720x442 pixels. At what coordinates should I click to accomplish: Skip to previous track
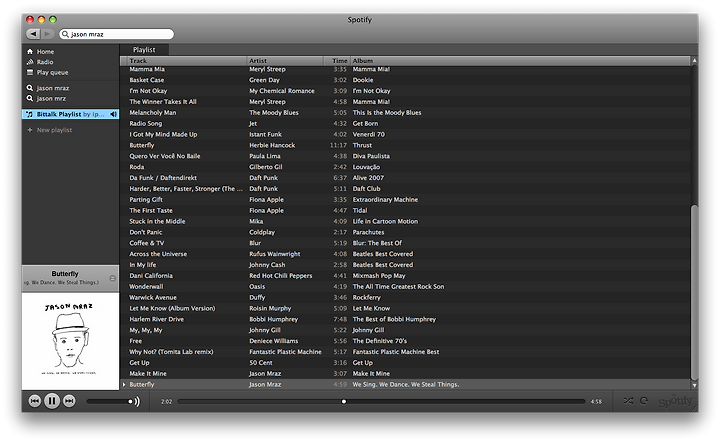pos(35,401)
